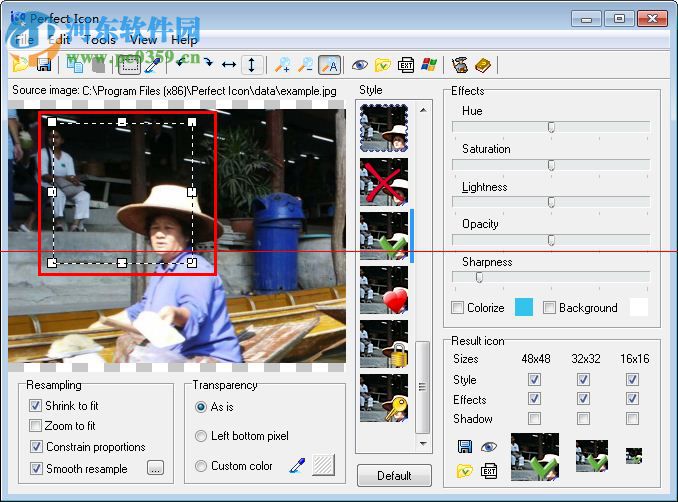
Task: Click the eye preview icon in Result icon panel
Action: pos(489,447)
